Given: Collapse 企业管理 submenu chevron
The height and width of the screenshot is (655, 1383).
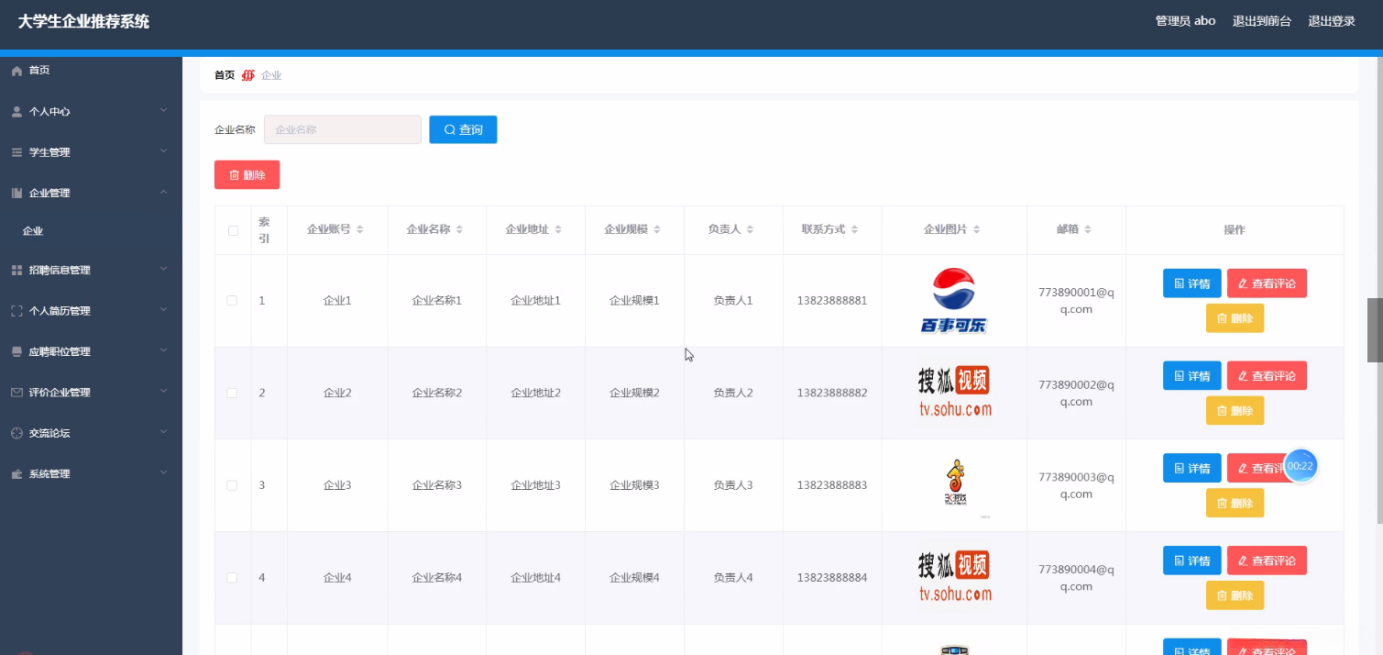Looking at the screenshot, I should [x=164, y=192].
